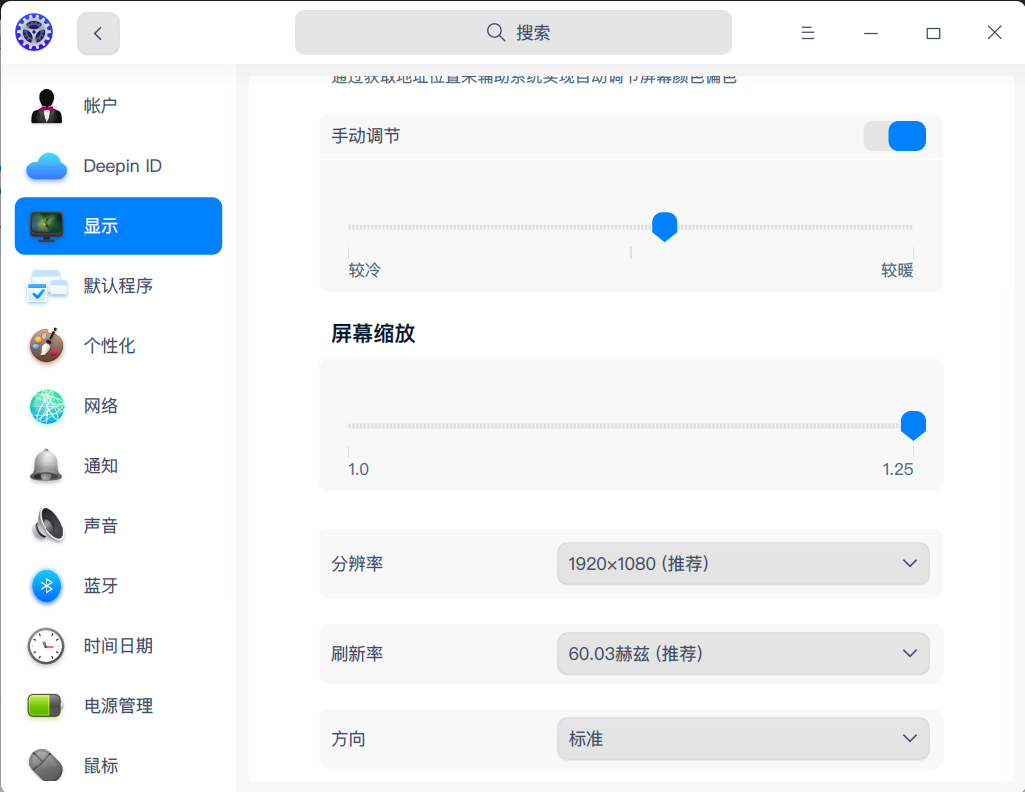Click the 较暖 warmer label

click(x=897, y=270)
